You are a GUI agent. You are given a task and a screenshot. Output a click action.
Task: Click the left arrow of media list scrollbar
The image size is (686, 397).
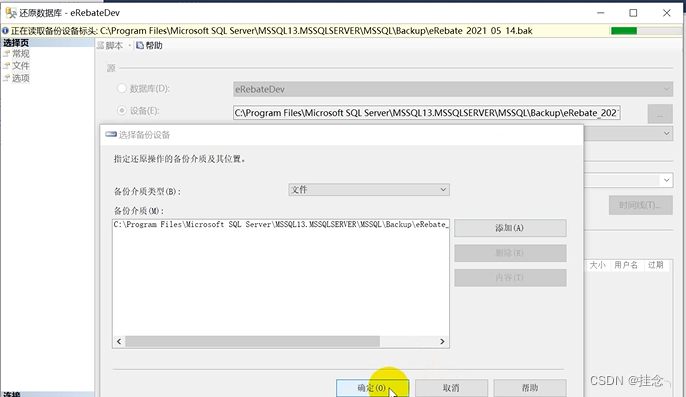pos(119,341)
